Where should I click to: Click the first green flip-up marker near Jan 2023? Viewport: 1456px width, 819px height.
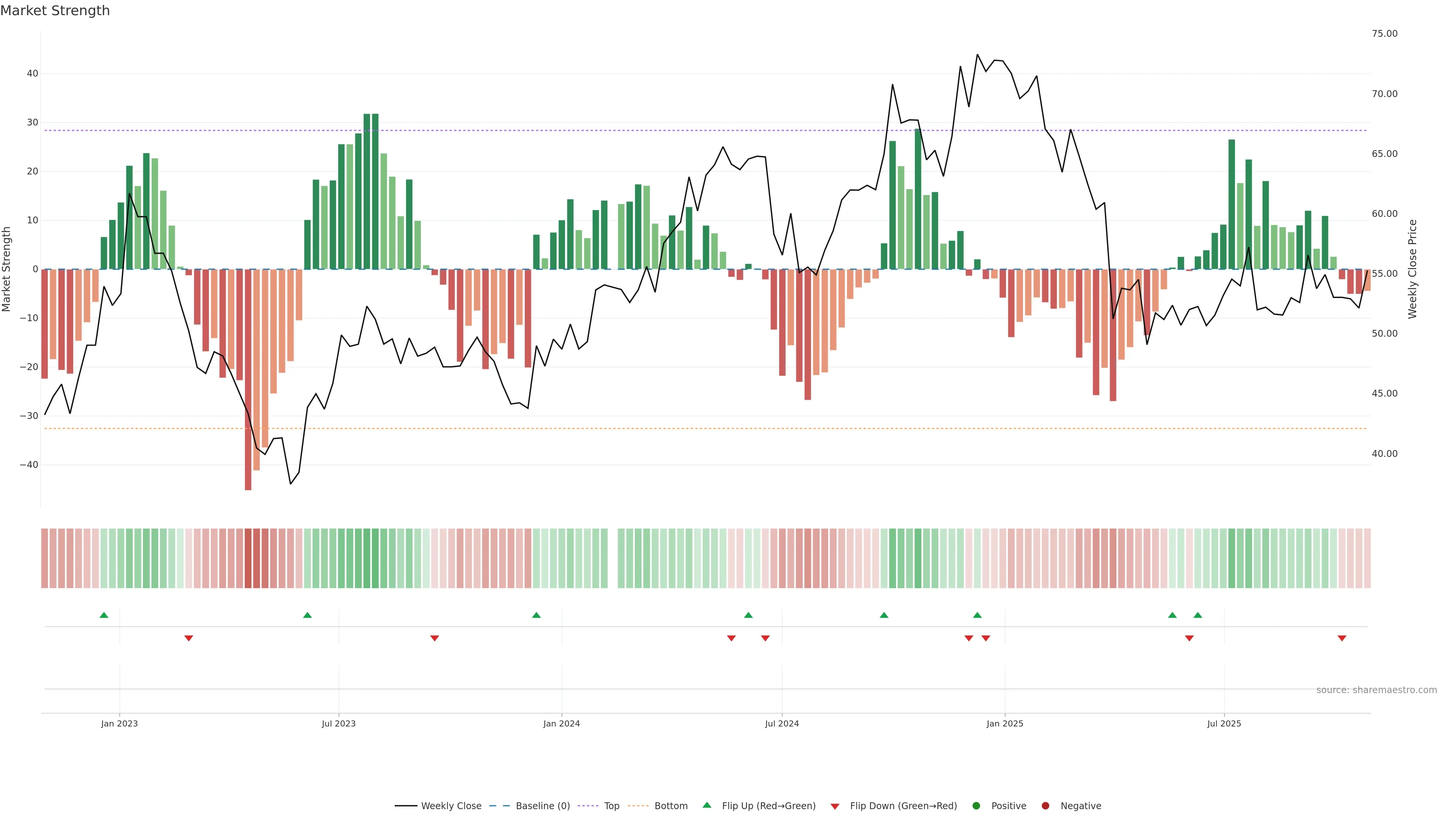click(104, 615)
